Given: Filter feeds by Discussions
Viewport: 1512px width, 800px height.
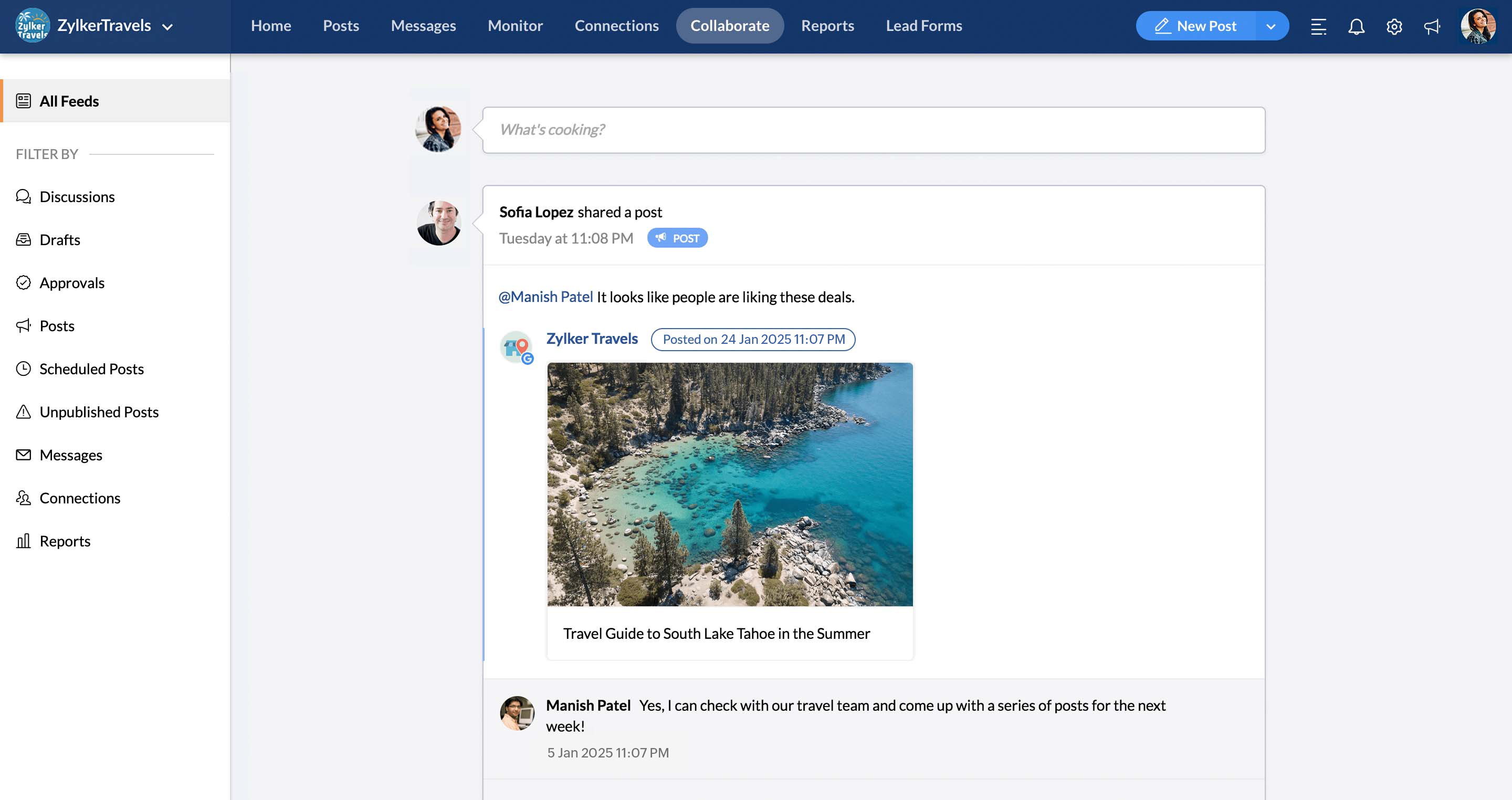Looking at the screenshot, I should click(x=77, y=197).
